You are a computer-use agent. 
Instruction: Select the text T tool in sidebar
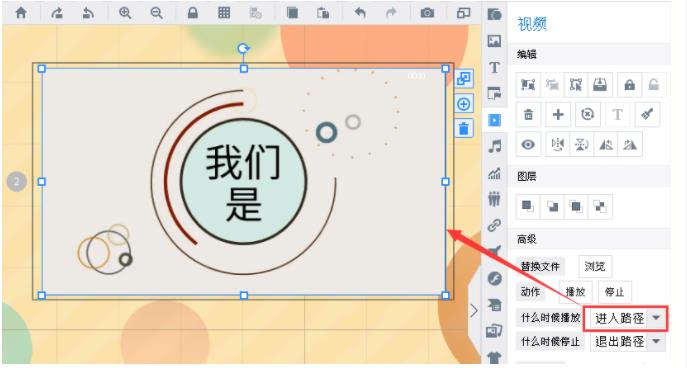click(494, 67)
